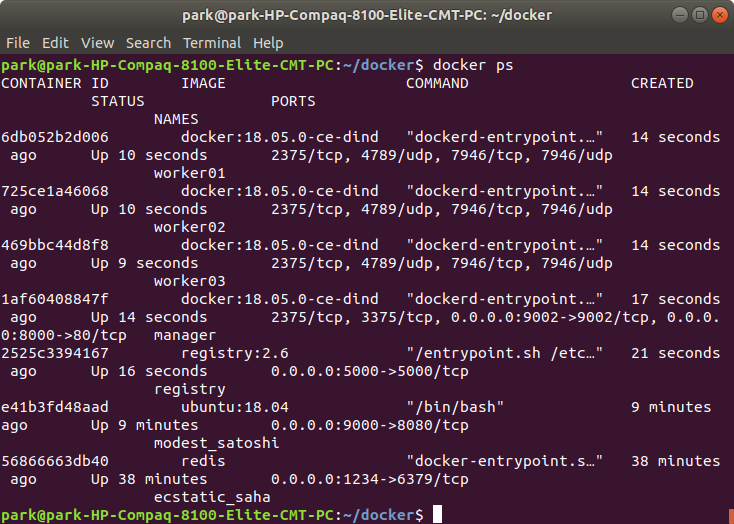Open the Edit menu
The image size is (734, 524).
pos(55,43)
